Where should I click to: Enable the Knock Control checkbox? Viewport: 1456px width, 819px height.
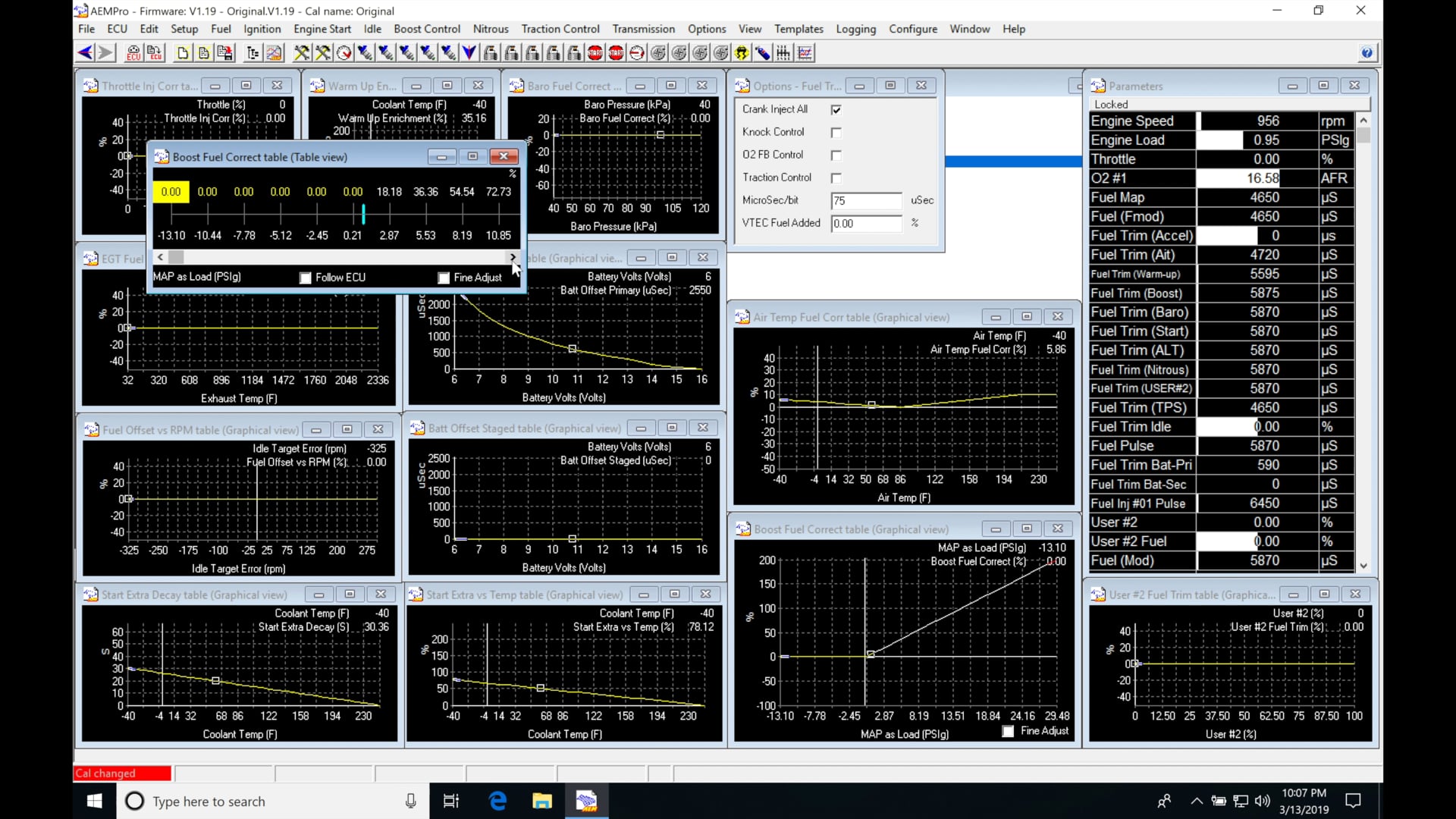(x=836, y=133)
